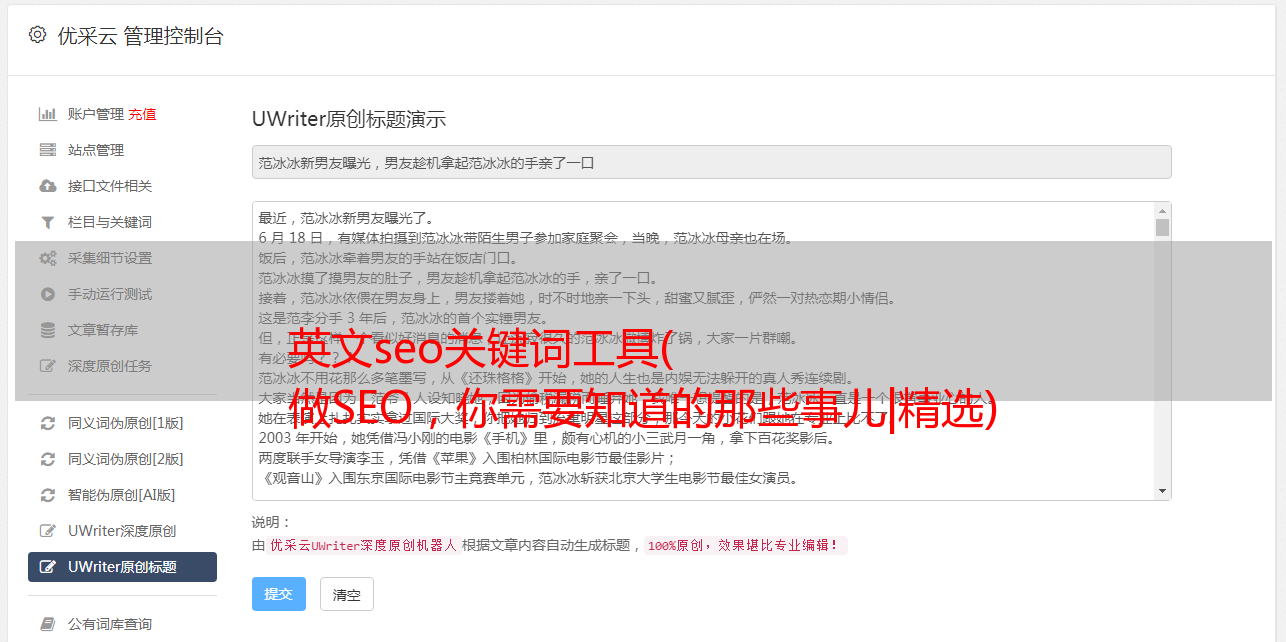Screen dimensions: 1286x642
Task: Submit with the blue 提交 button
Action: coord(279,594)
